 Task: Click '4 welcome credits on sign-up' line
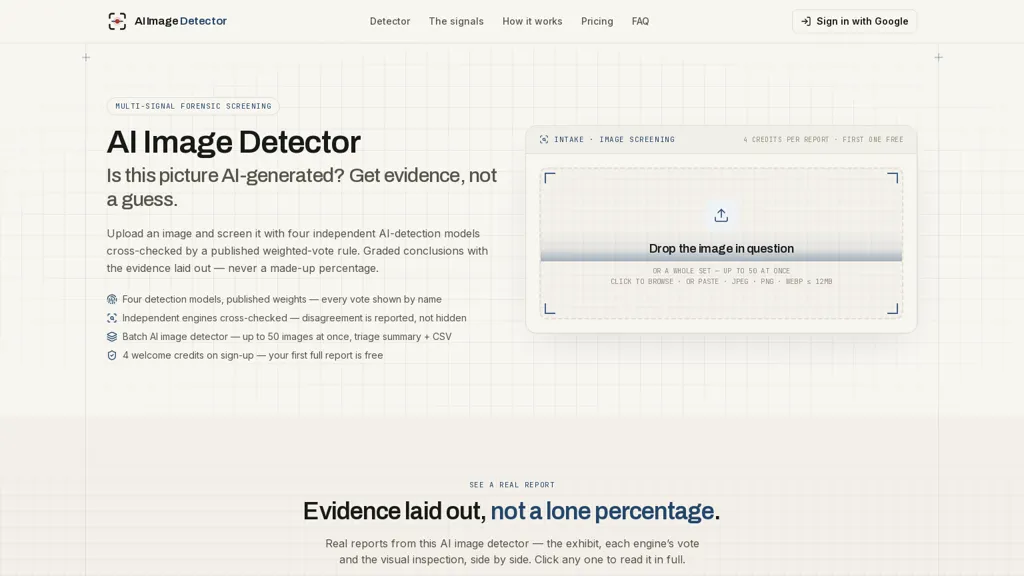pos(253,355)
